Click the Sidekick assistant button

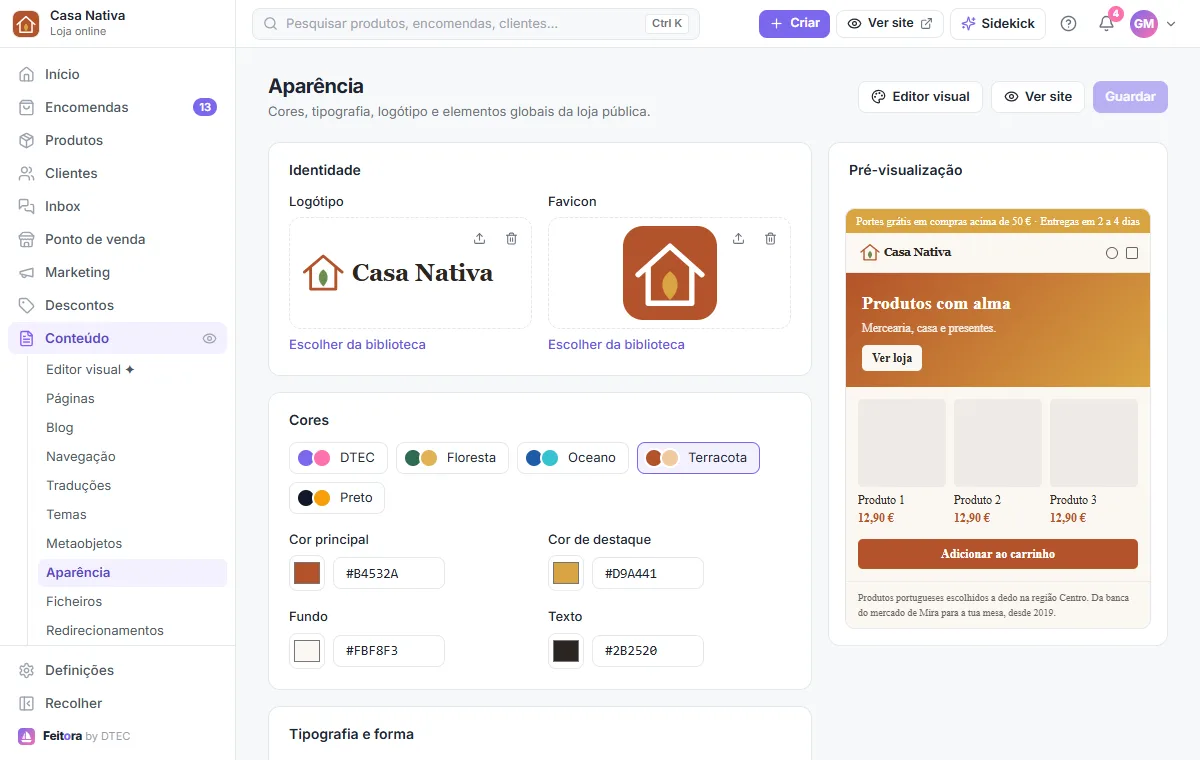[x=998, y=24]
